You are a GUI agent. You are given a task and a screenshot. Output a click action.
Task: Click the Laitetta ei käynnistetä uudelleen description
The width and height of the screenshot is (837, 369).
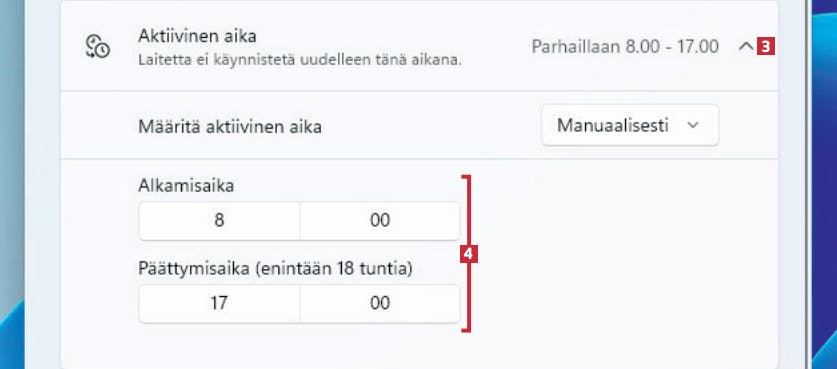300,60
